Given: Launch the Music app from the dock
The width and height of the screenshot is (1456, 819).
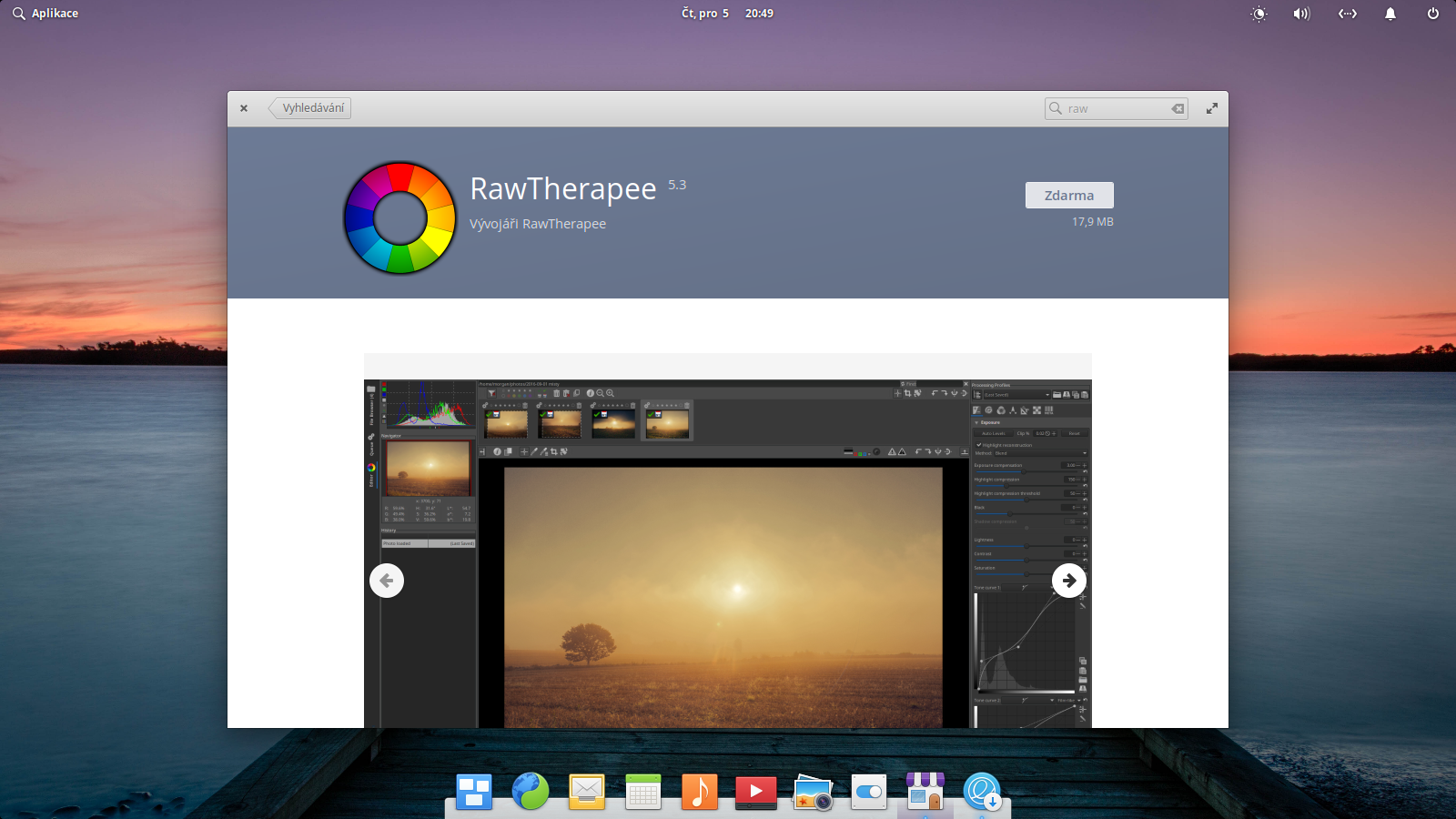Looking at the screenshot, I should tap(699, 792).
